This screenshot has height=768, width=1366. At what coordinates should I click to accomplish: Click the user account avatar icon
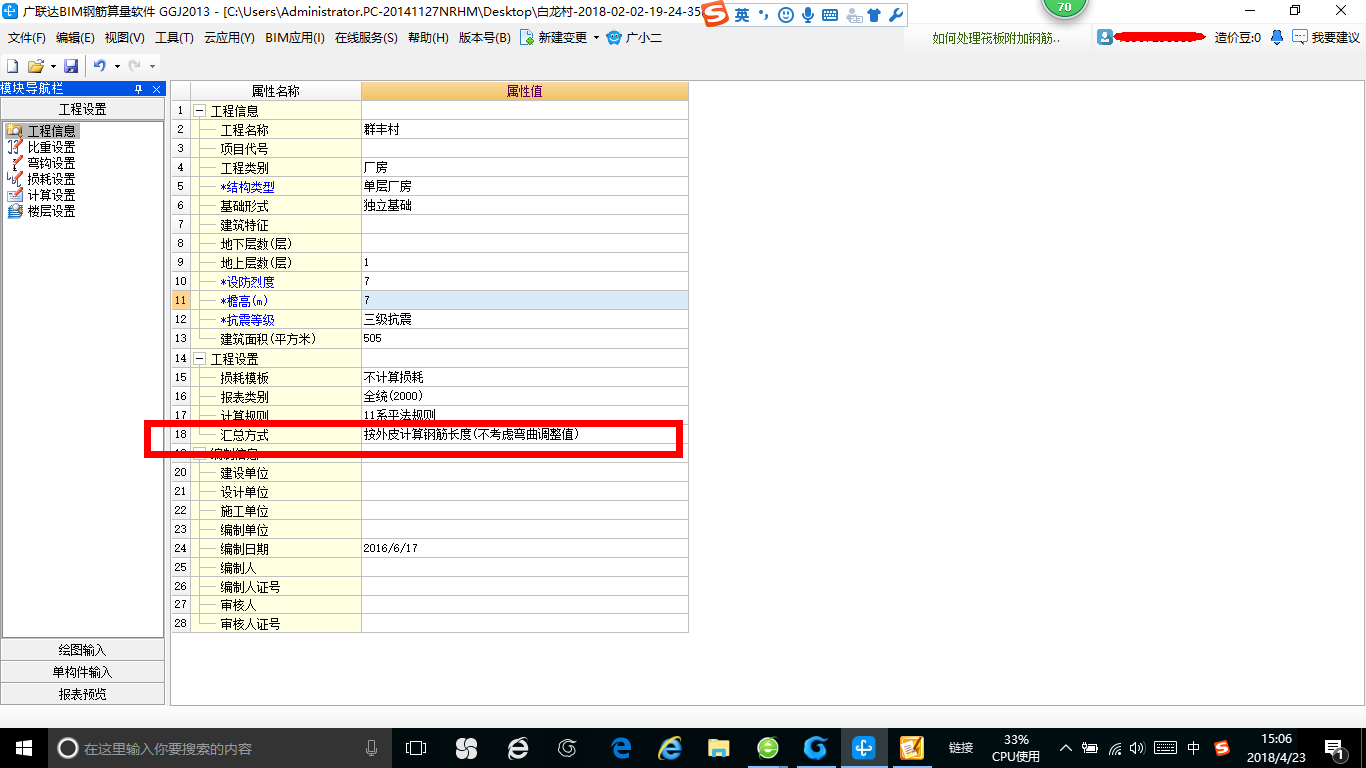click(x=1105, y=37)
